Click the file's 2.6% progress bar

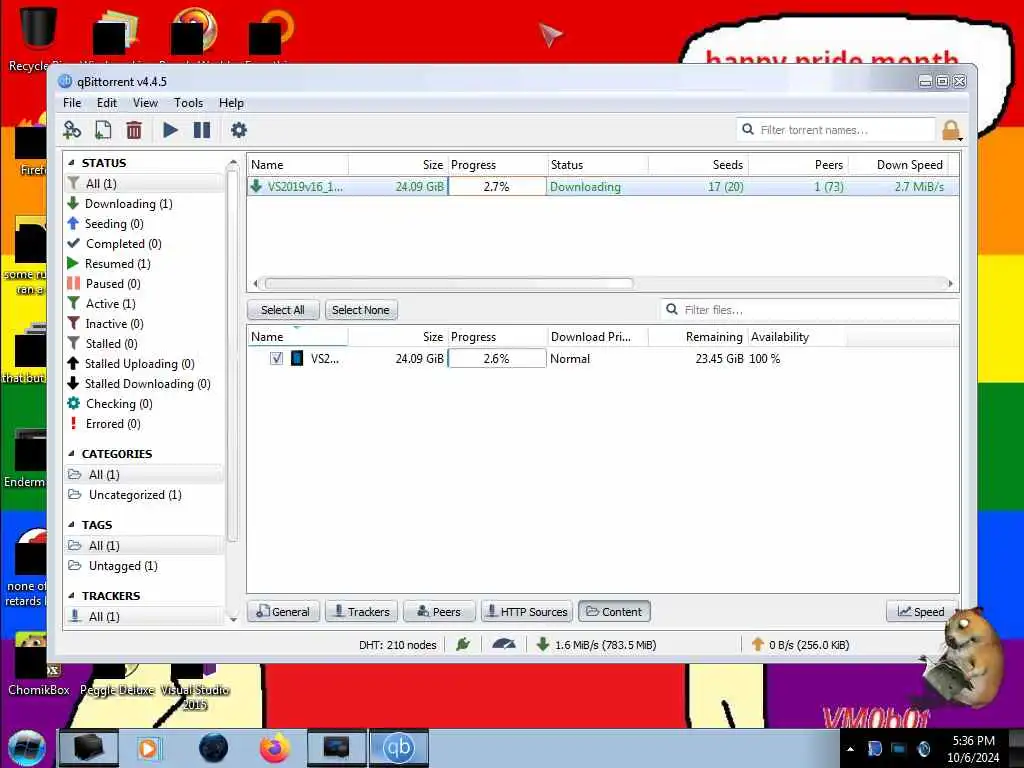pyautogui.click(x=496, y=359)
